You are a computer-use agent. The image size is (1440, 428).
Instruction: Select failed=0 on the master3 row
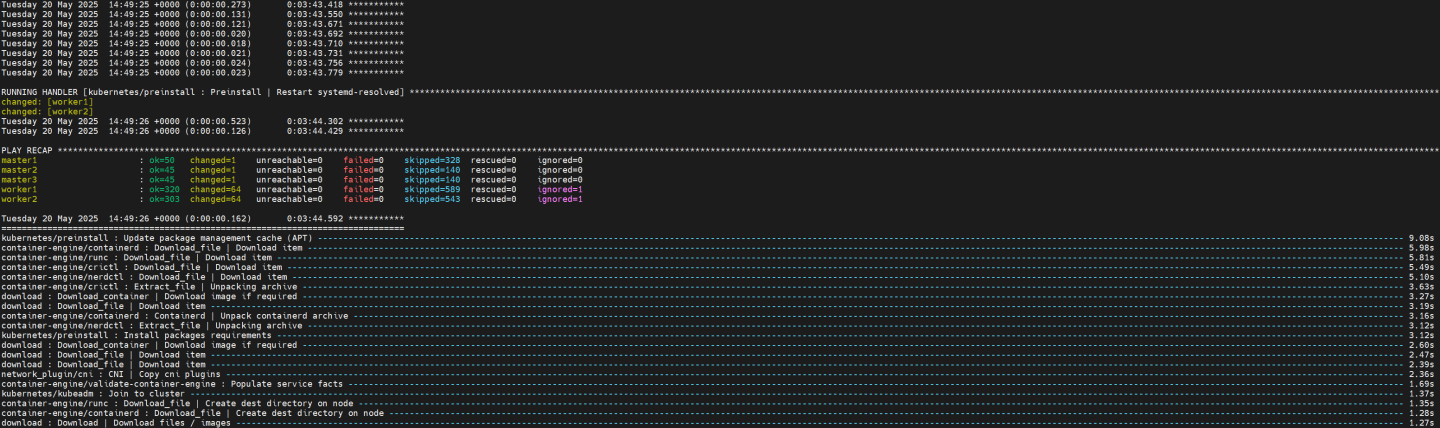click(363, 180)
